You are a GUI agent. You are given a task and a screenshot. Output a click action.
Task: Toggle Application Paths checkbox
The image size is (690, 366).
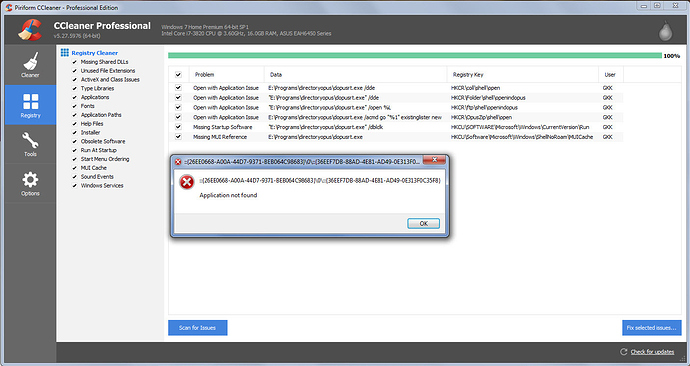[x=74, y=115]
